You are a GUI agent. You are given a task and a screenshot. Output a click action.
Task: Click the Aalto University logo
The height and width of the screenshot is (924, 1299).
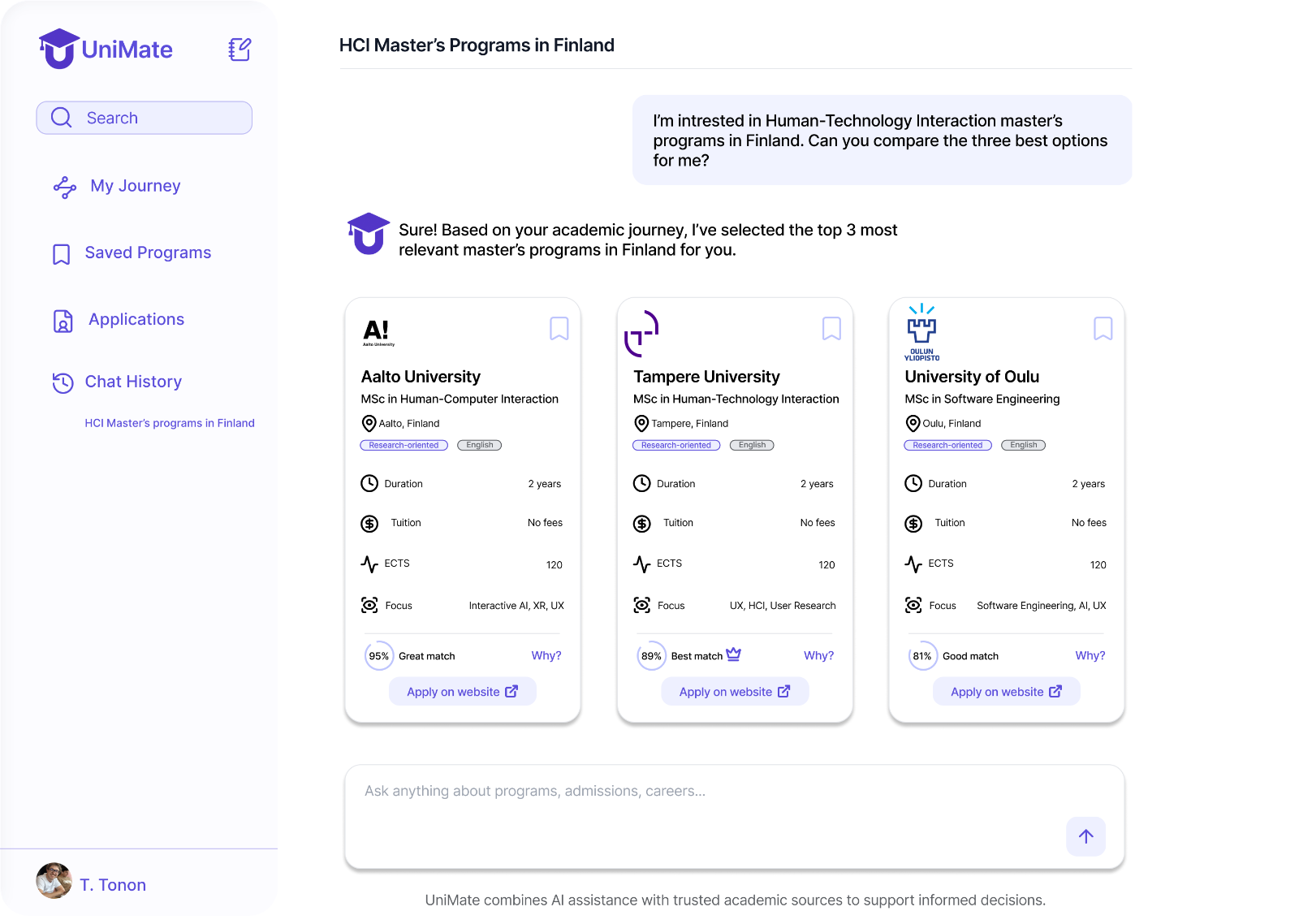[x=378, y=333]
